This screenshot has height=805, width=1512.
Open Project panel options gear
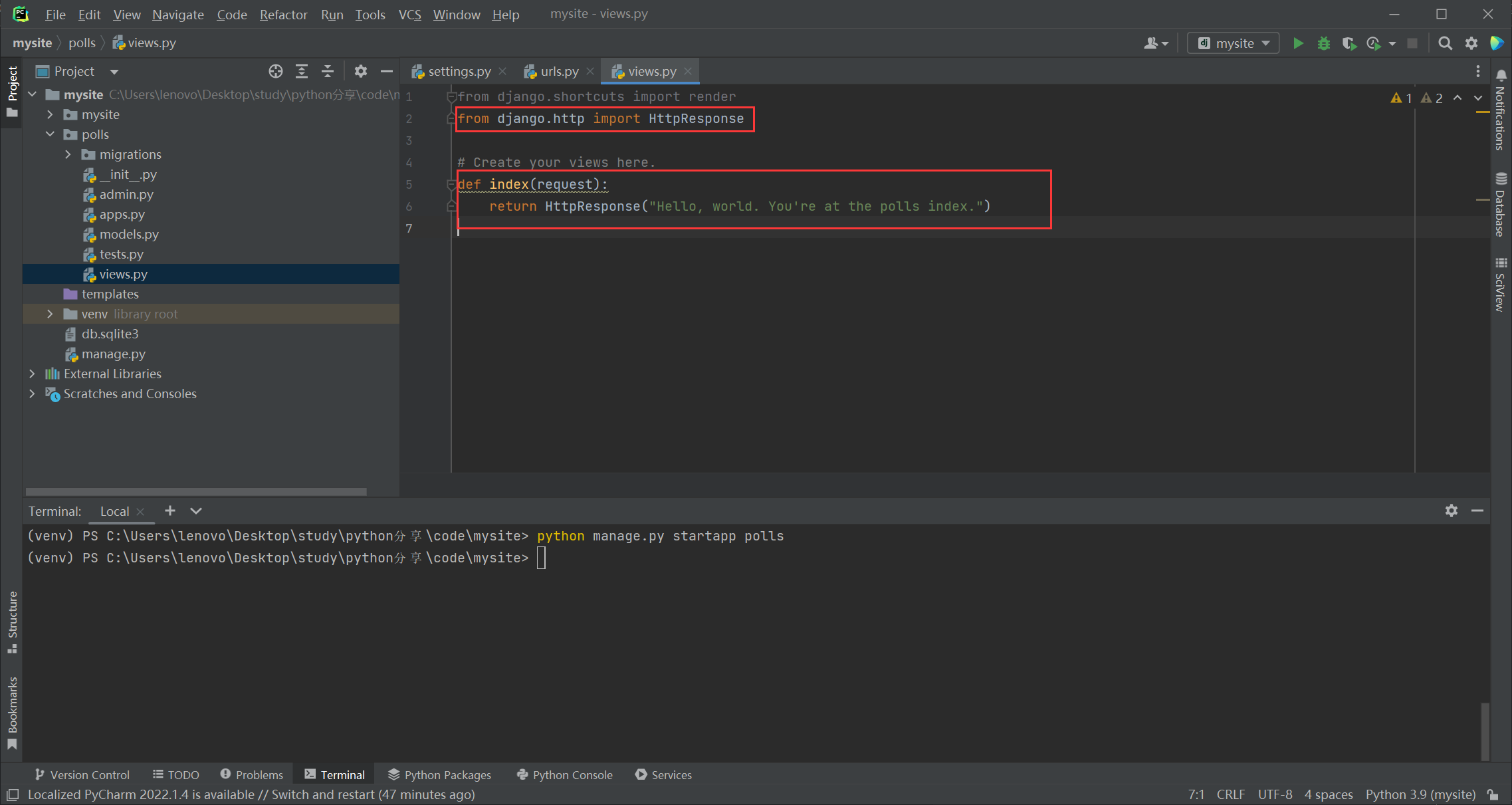coord(360,71)
